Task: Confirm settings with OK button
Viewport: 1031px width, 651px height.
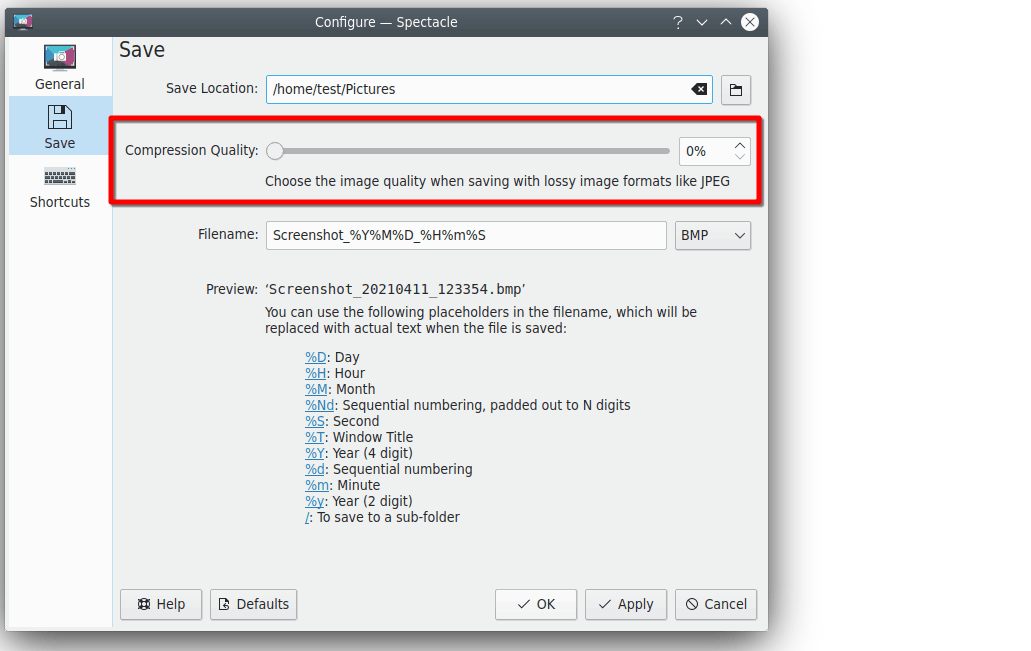Action: (x=536, y=604)
